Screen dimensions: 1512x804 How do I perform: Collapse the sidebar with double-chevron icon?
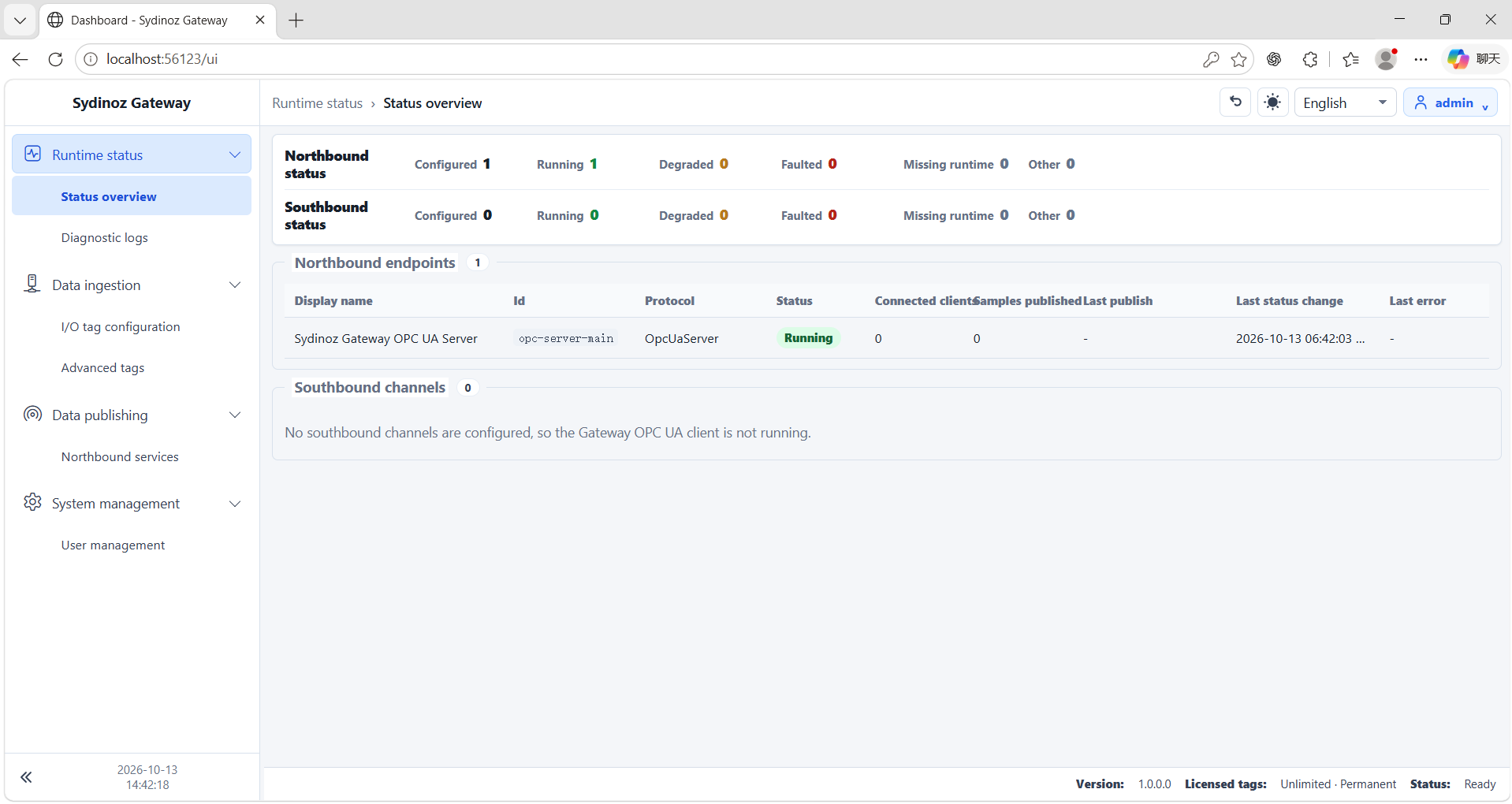coord(26,777)
